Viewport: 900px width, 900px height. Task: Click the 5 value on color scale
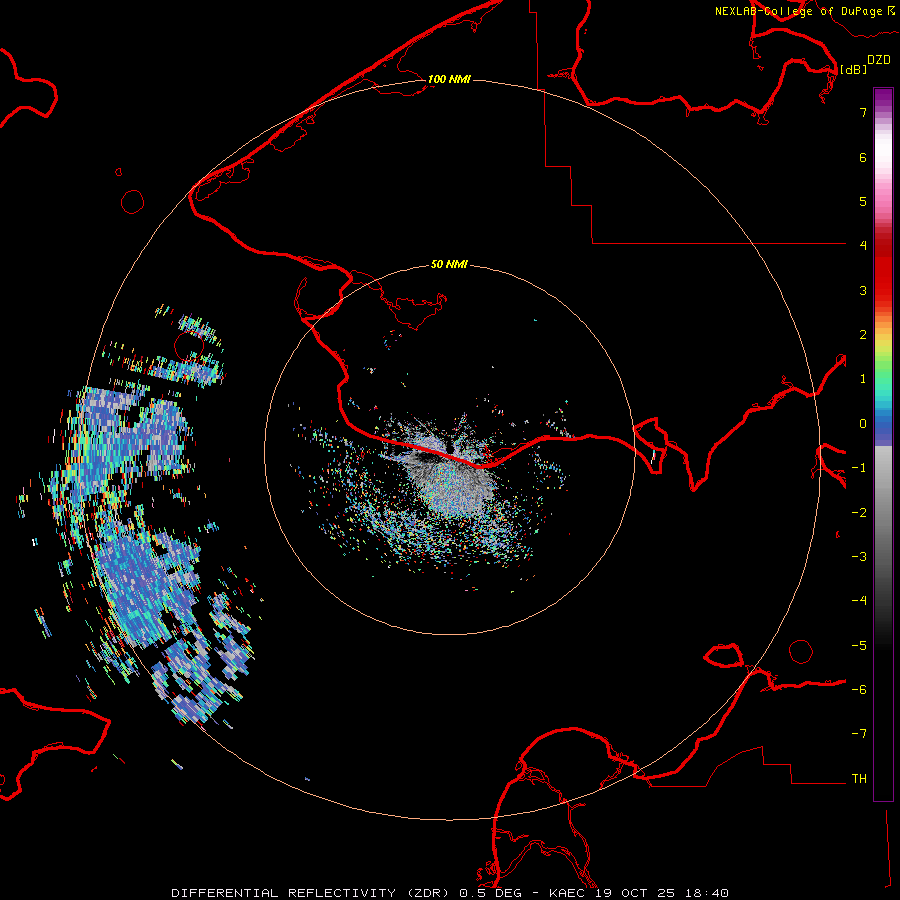click(x=863, y=201)
